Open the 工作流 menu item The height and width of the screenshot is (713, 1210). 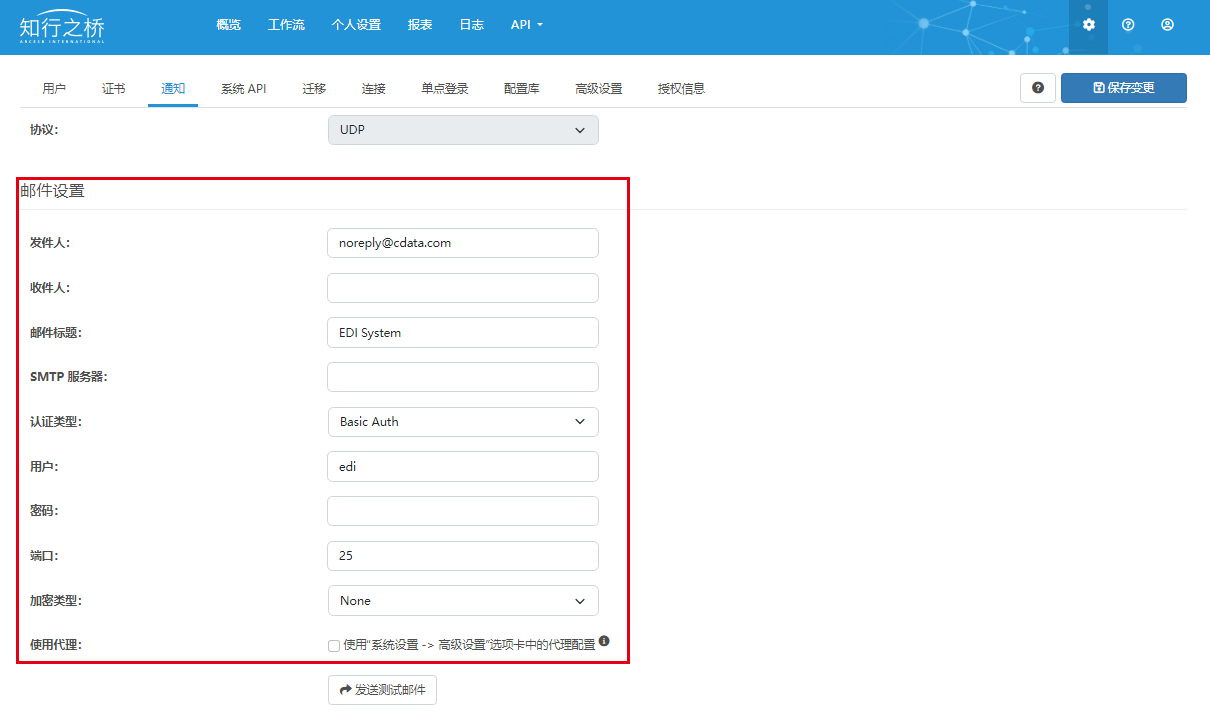click(286, 25)
